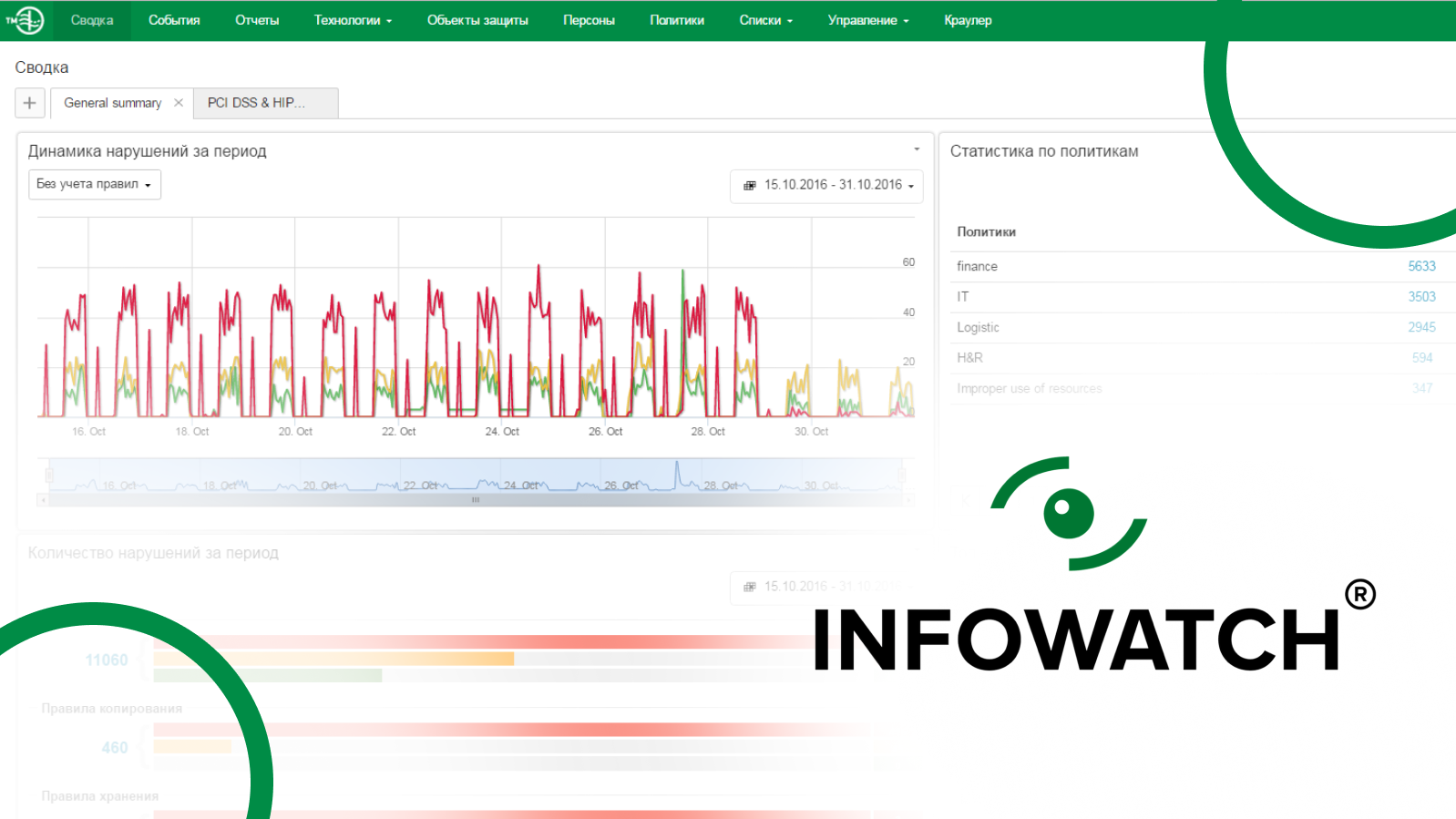The height and width of the screenshot is (819, 1456).
Task: Open the Персоны section
Action: (x=589, y=20)
